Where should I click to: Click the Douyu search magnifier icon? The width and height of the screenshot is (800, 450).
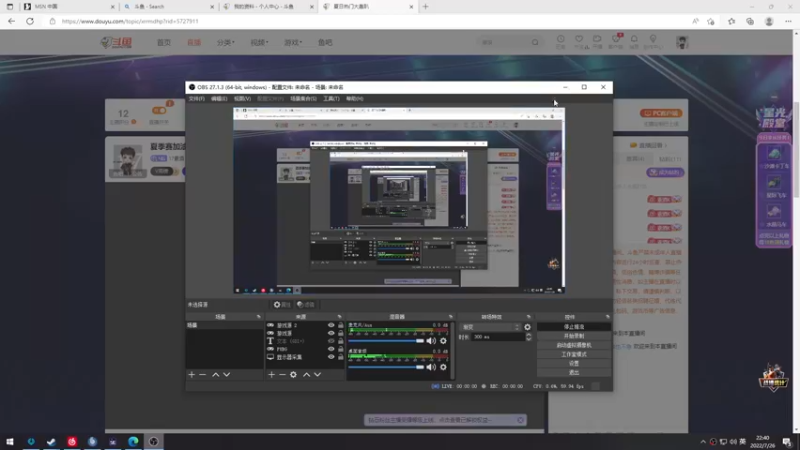point(535,42)
